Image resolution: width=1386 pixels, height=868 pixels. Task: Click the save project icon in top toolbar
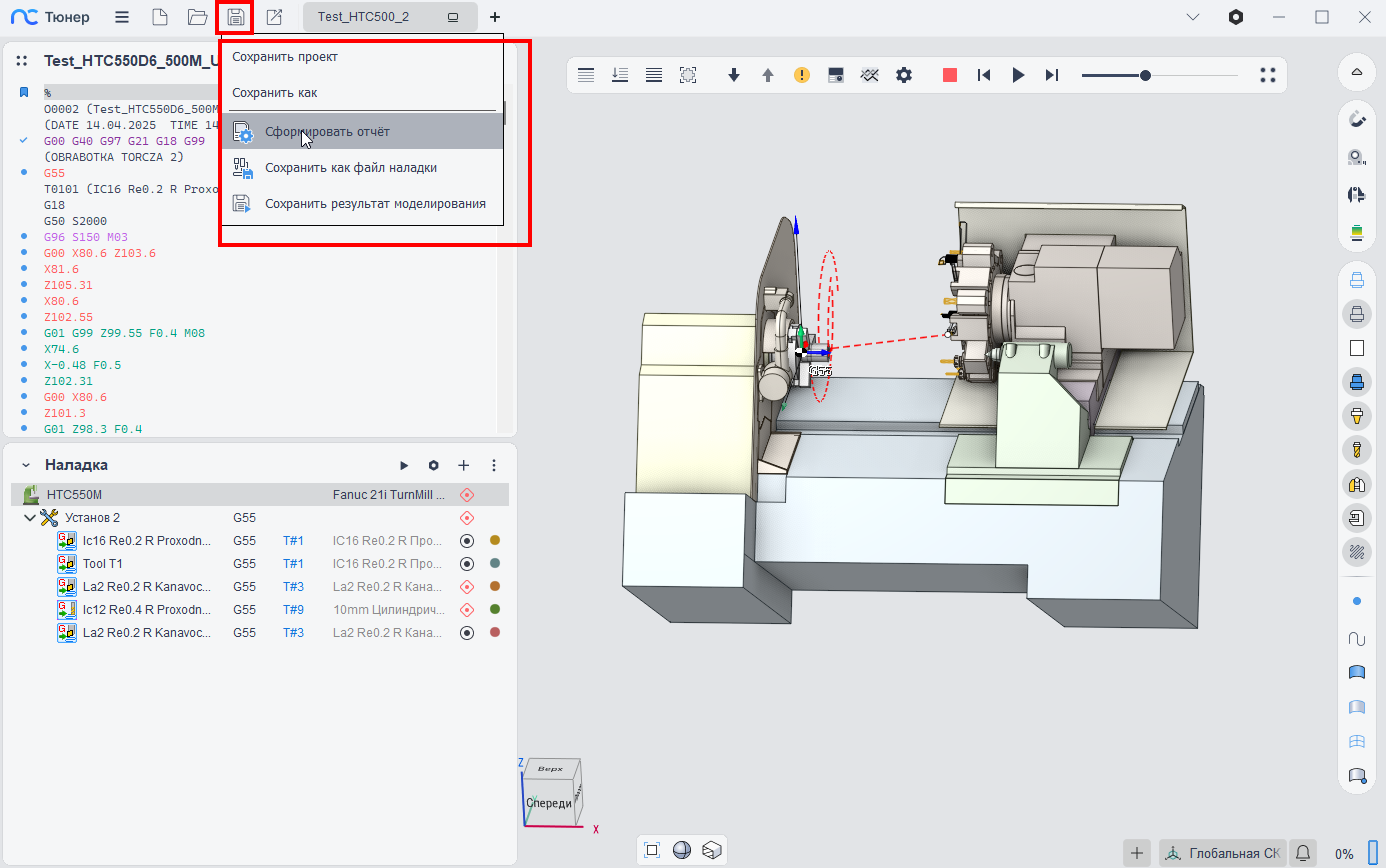click(x=236, y=17)
